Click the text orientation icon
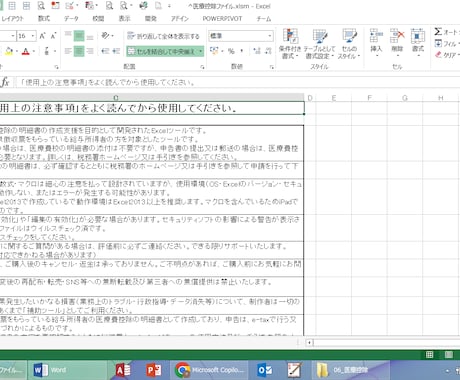Image resolution: width=460 pixels, height=380 pixels. point(105,35)
